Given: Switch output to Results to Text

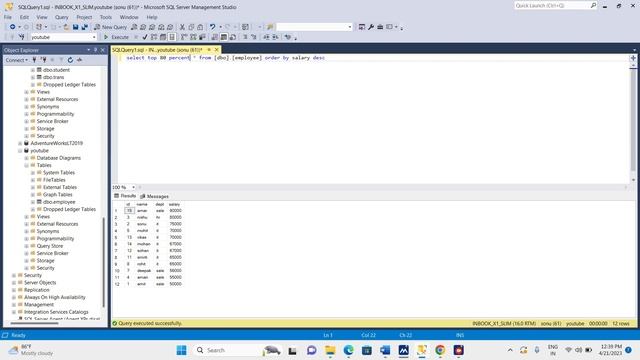Looking at the screenshot, I should pos(215,37).
